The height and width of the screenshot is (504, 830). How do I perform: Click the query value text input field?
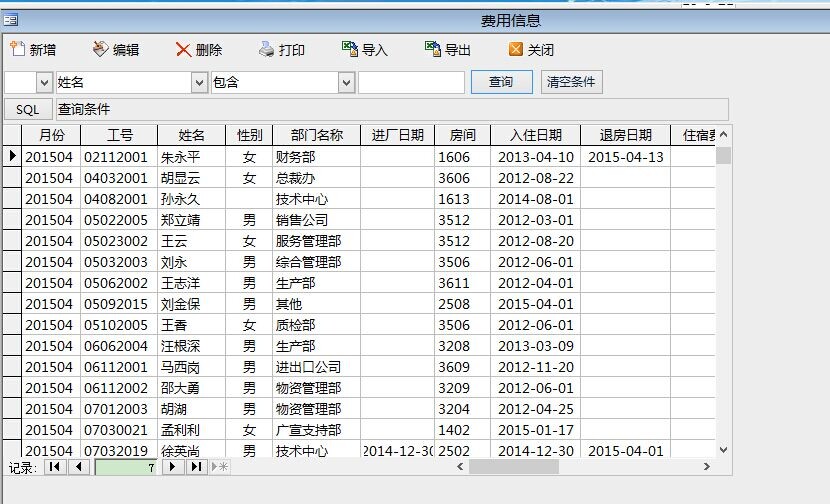(x=411, y=82)
